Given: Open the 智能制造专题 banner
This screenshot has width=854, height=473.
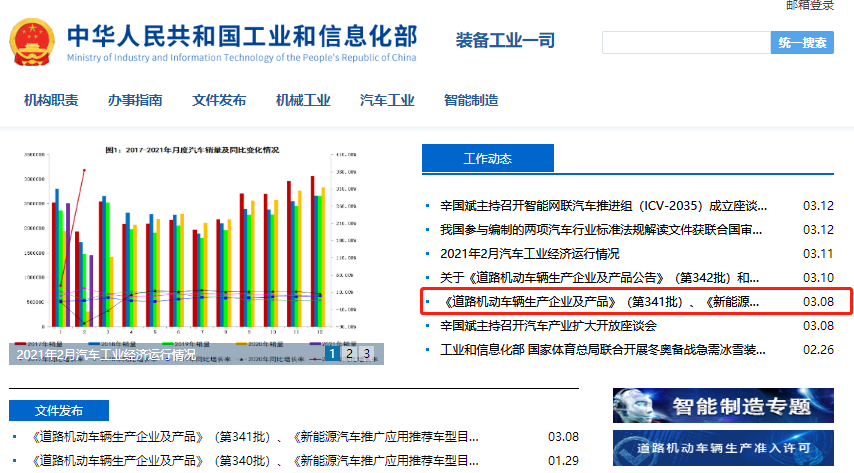Looking at the screenshot, I should pyautogui.click(x=723, y=405).
